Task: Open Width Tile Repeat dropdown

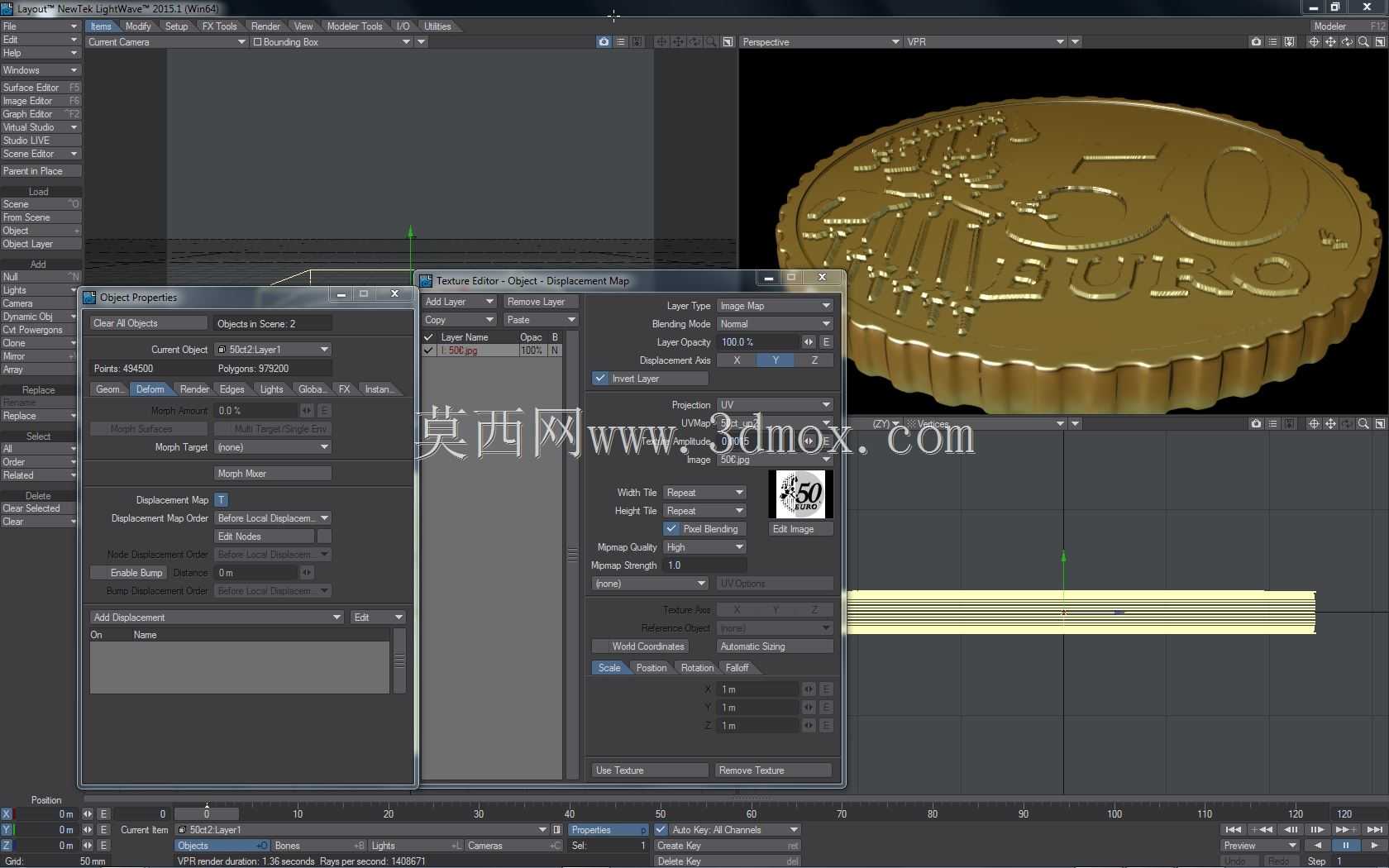Action: pos(704,493)
